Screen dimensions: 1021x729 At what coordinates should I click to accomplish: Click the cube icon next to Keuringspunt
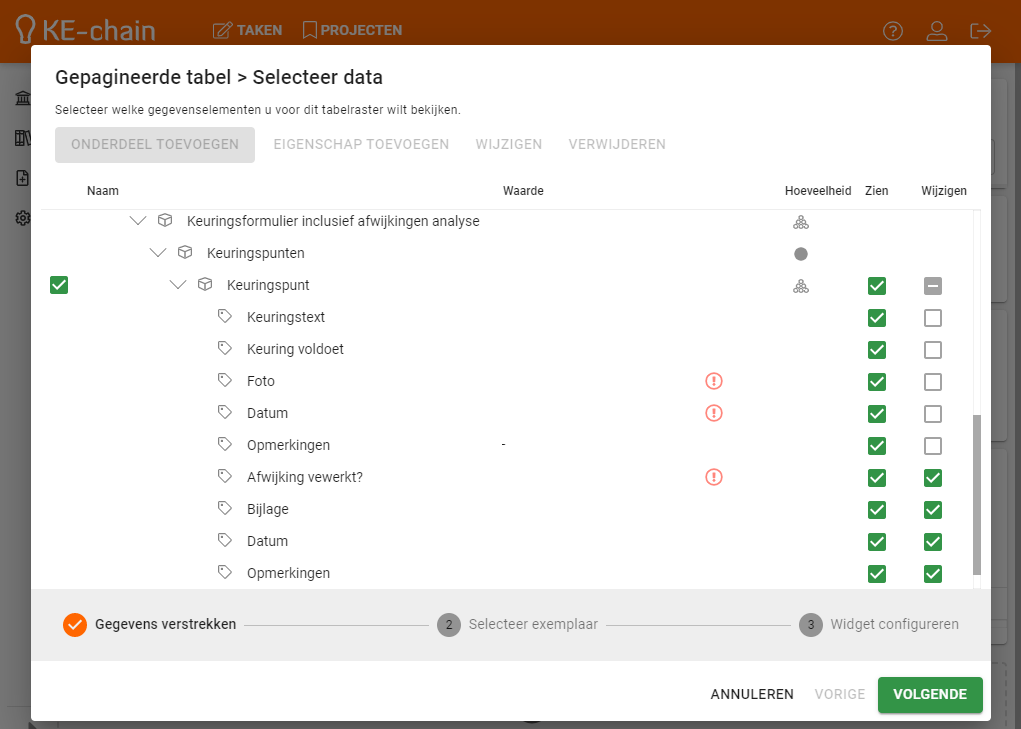(x=205, y=285)
